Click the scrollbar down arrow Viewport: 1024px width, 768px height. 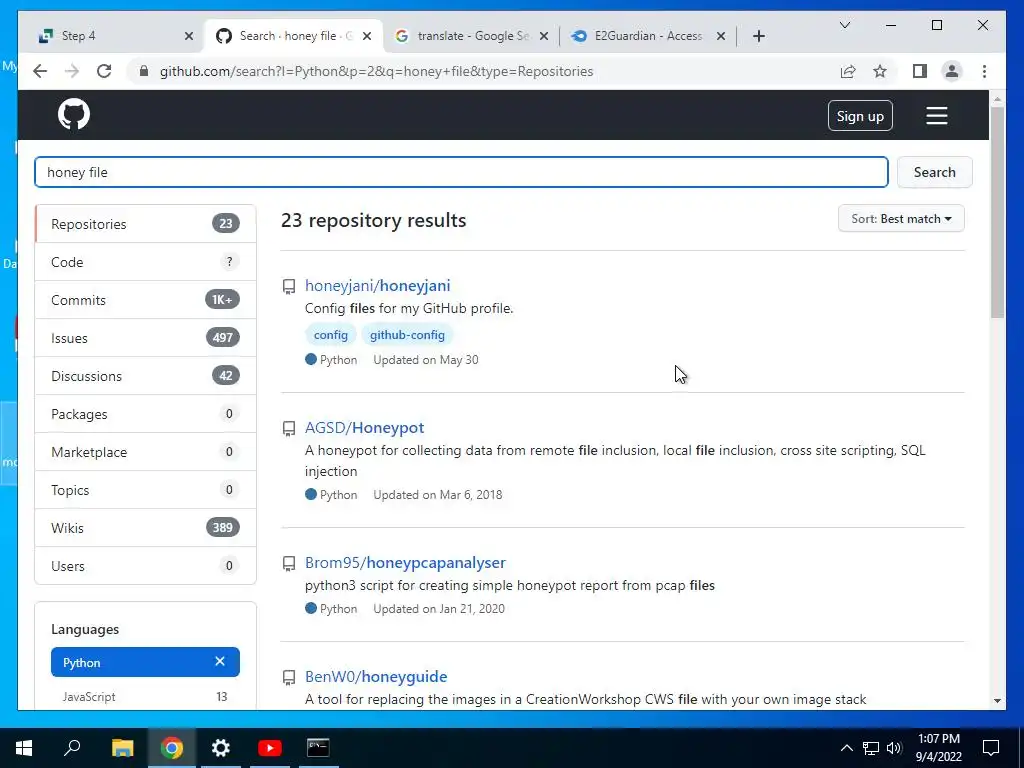click(997, 701)
